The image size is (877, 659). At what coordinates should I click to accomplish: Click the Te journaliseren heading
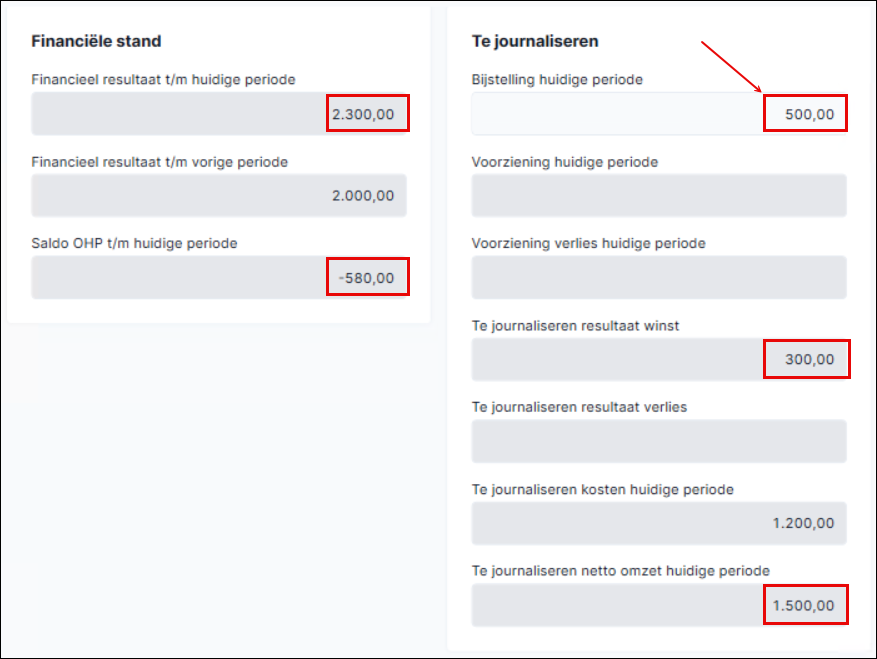(x=535, y=41)
